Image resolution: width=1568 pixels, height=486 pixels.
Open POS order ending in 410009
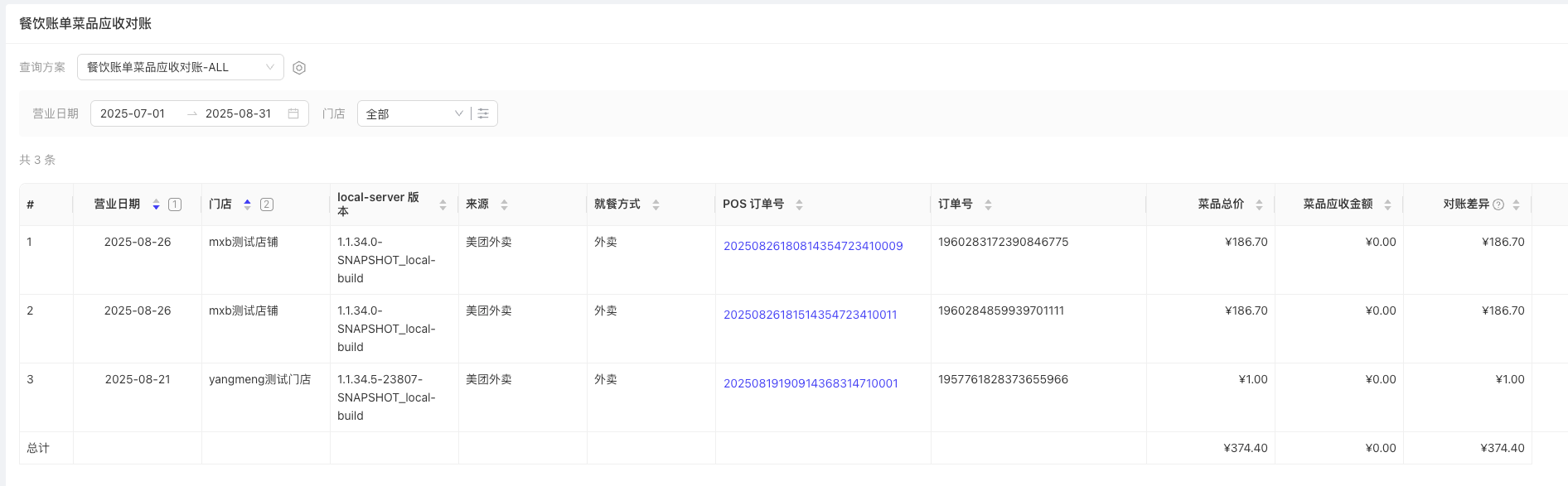point(812,246)
